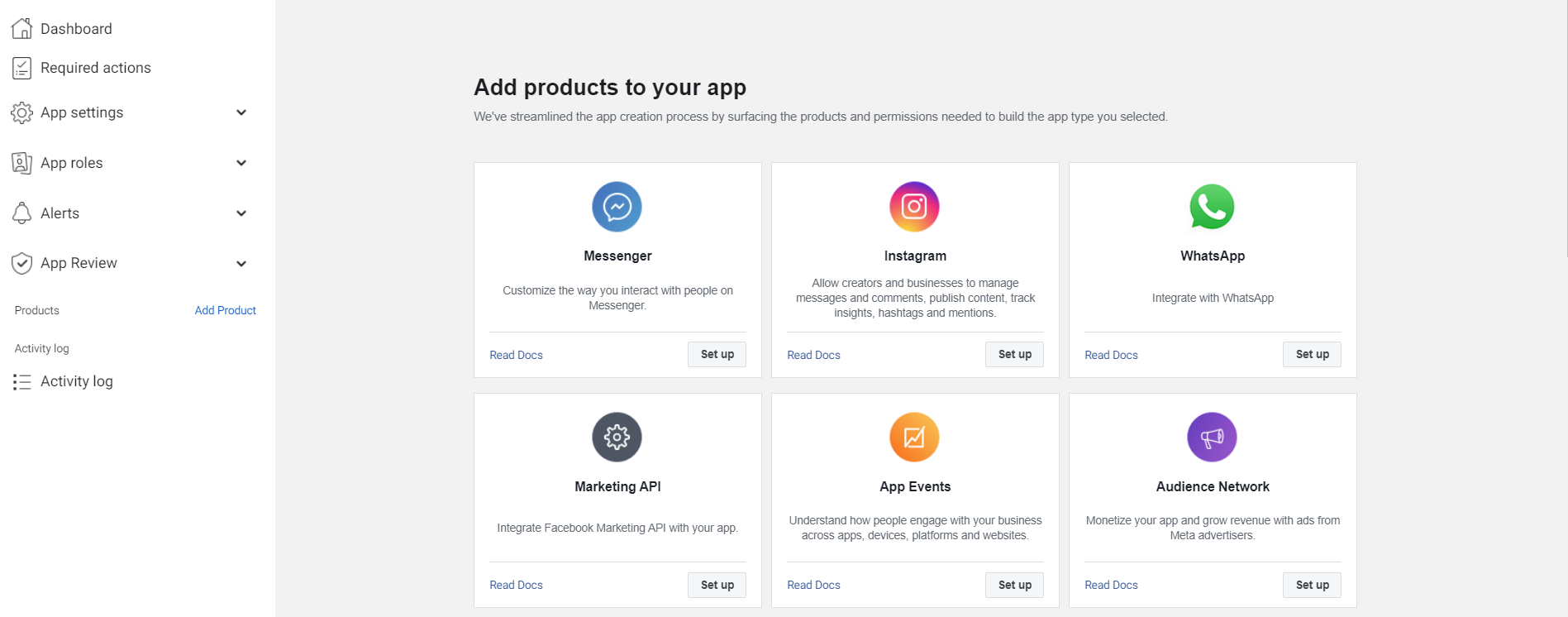
Task: Open Read Docs for Audience Network
Action: (1112, 585)
